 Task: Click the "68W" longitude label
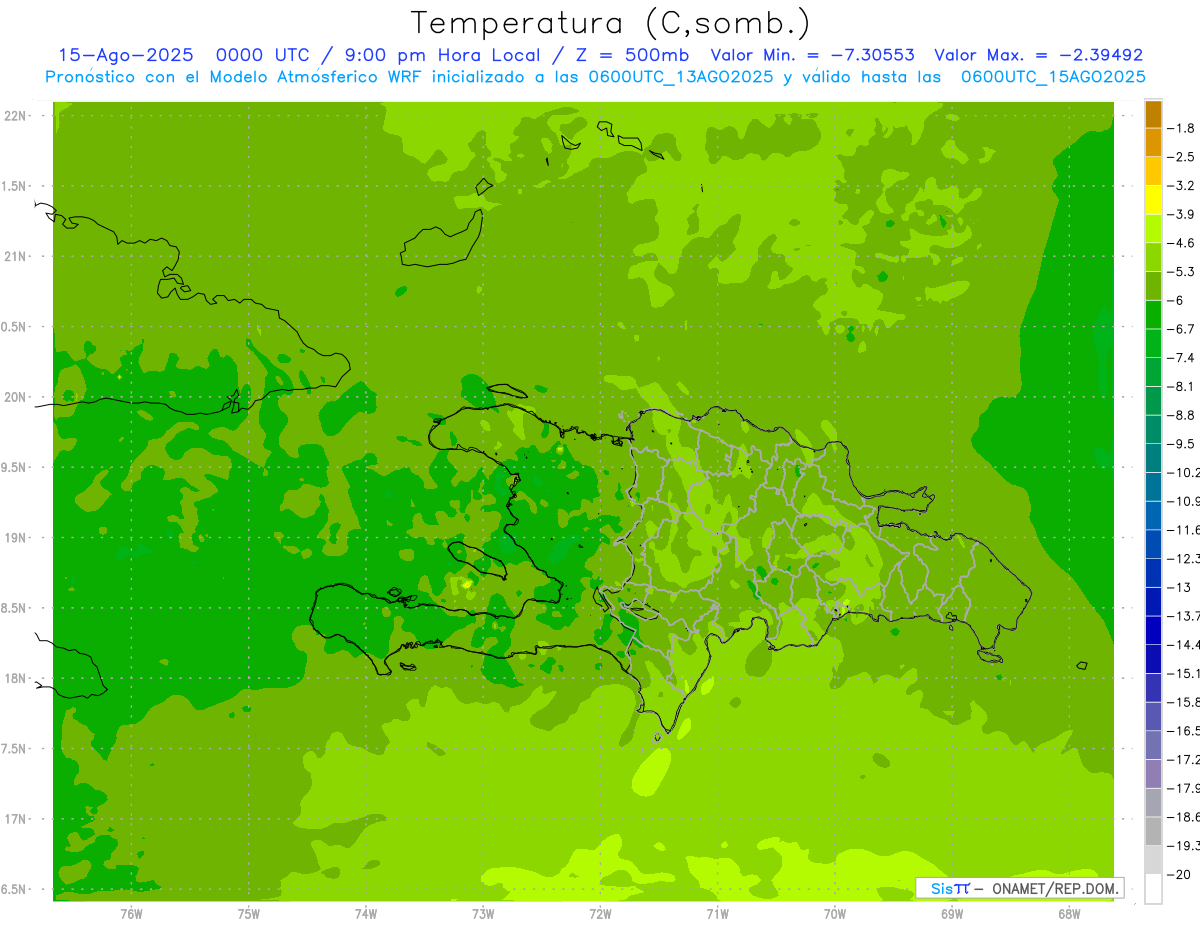pos(1069,913)
